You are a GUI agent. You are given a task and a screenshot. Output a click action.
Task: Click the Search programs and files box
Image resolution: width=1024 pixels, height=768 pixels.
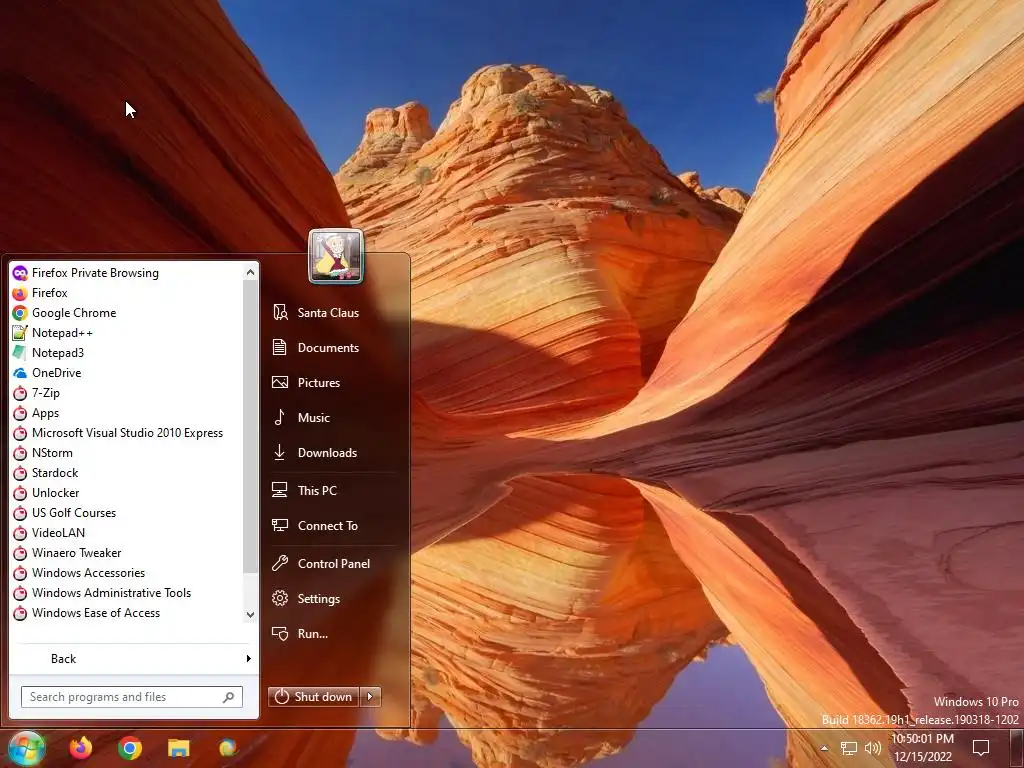coord(131,697)
